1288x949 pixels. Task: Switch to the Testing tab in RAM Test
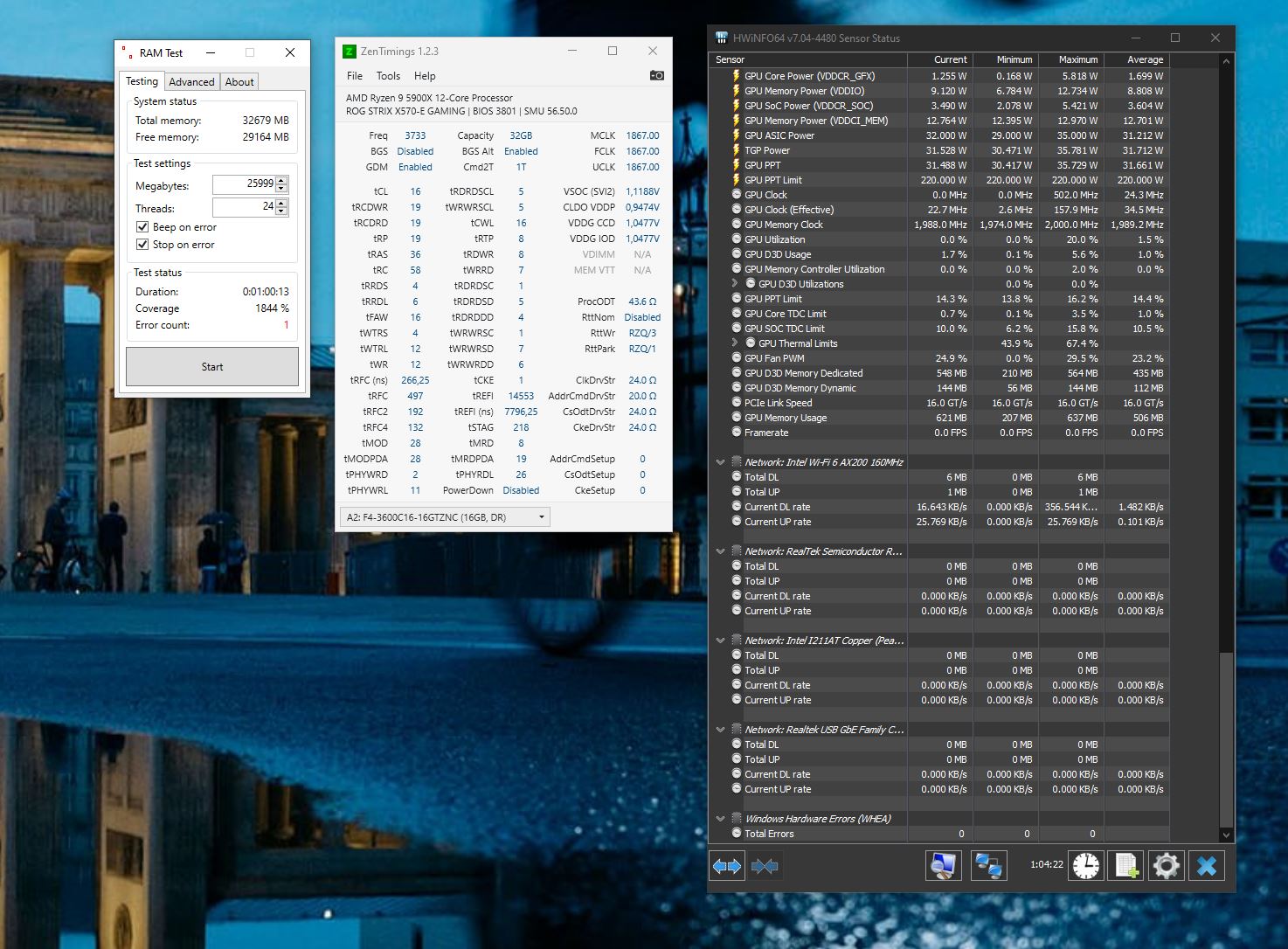point(142,81)
